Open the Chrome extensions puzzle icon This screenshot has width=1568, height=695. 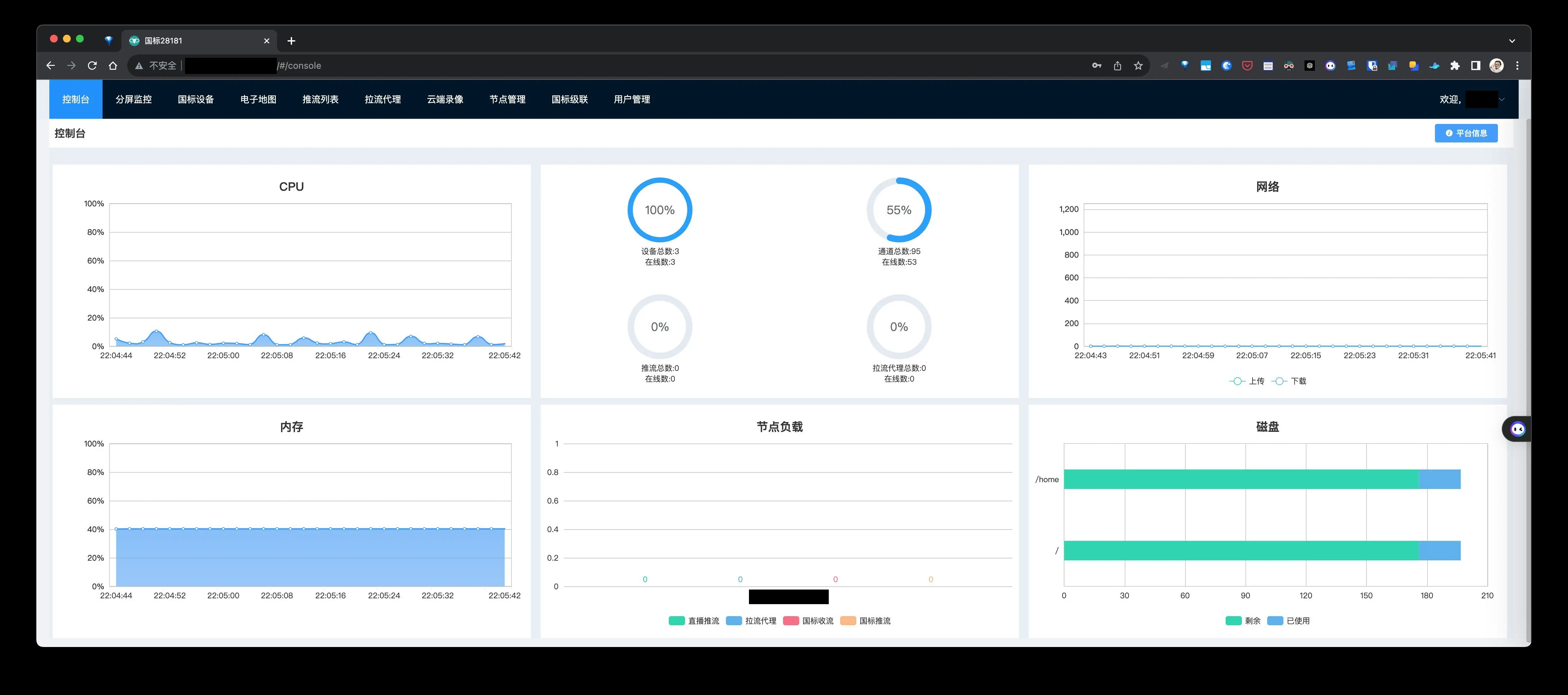tap(1455, 66)
